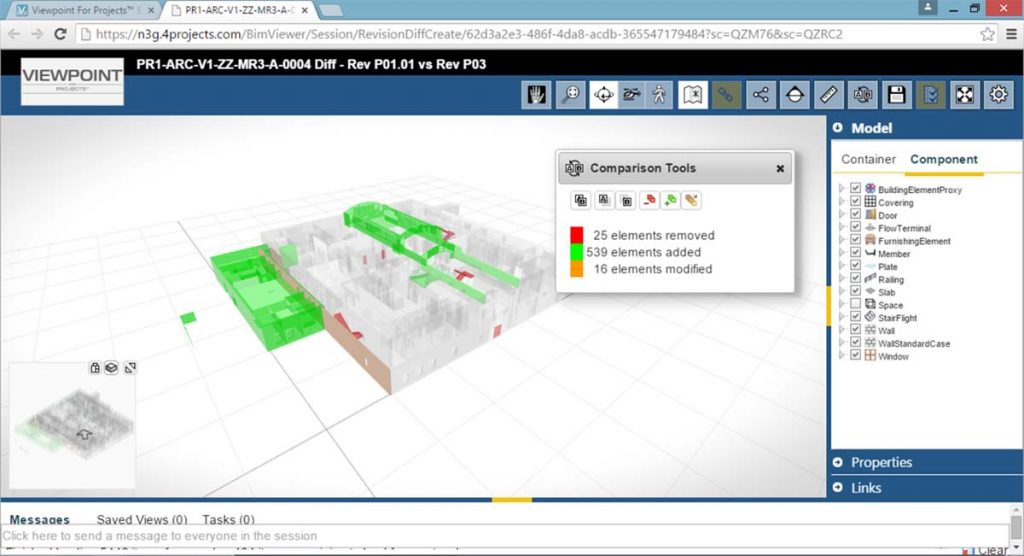Select the Orbit rotate tool
The width and height of the screenshot is (1024, 556).
tap(603, 95)
